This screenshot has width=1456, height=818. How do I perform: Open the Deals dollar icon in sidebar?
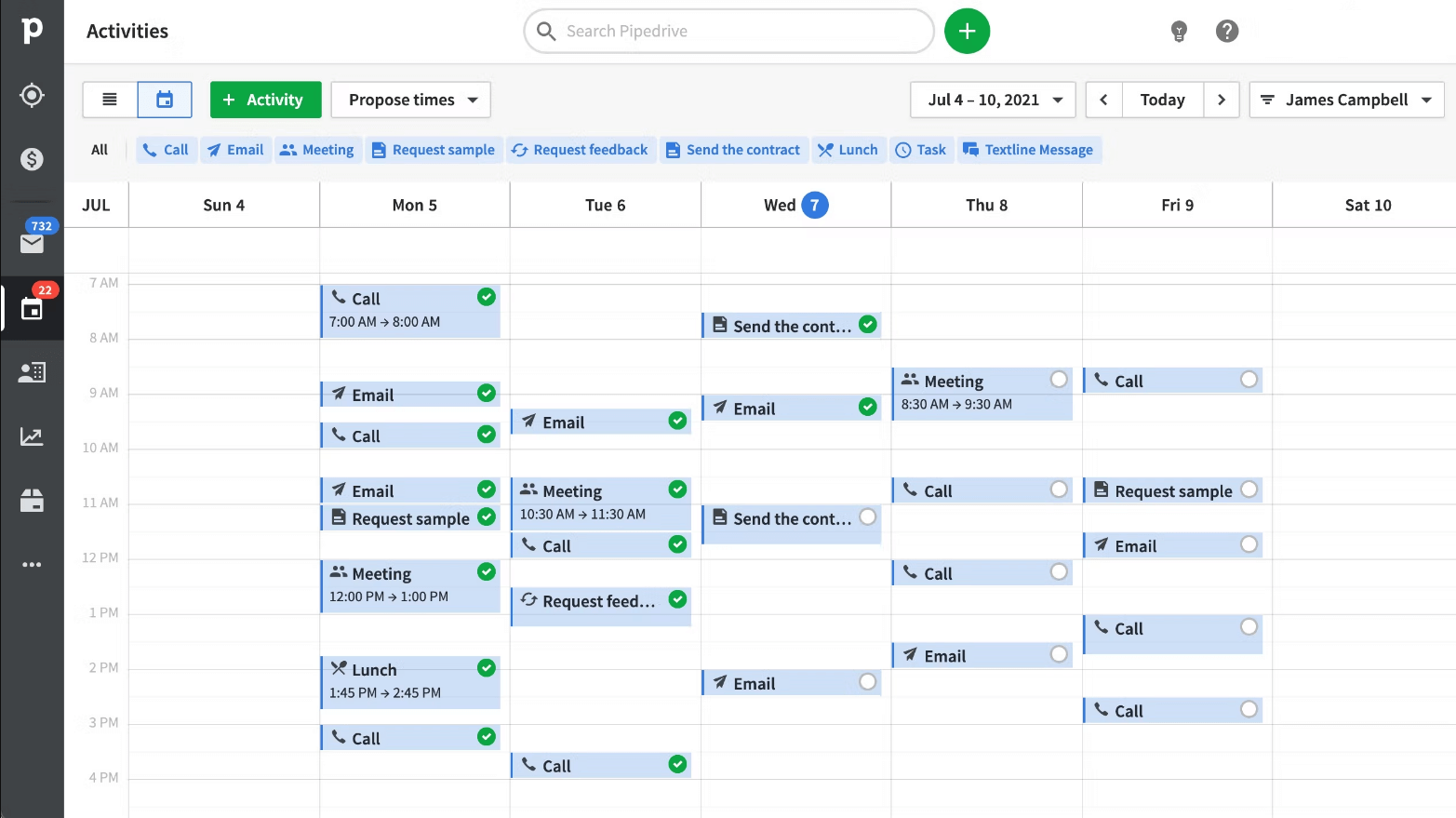coord(32,159)
